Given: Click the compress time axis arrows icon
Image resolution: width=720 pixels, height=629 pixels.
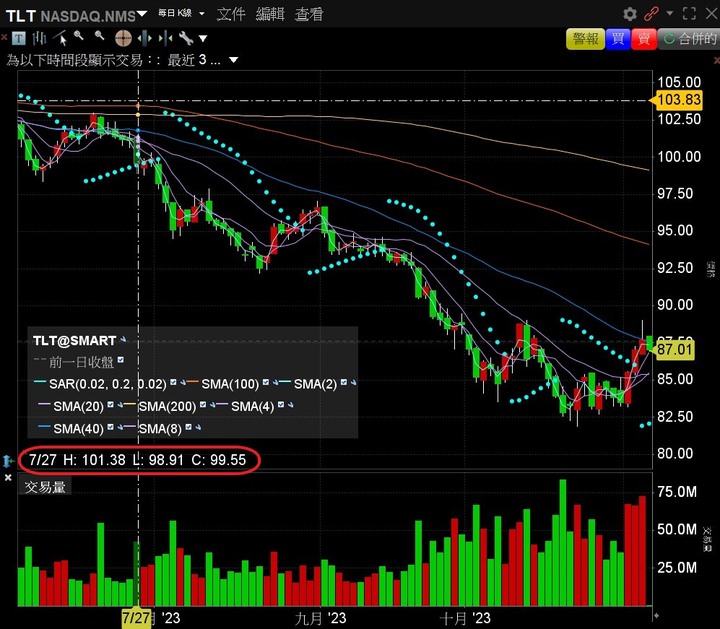Looking at the screenshot, I should (165, 39).
